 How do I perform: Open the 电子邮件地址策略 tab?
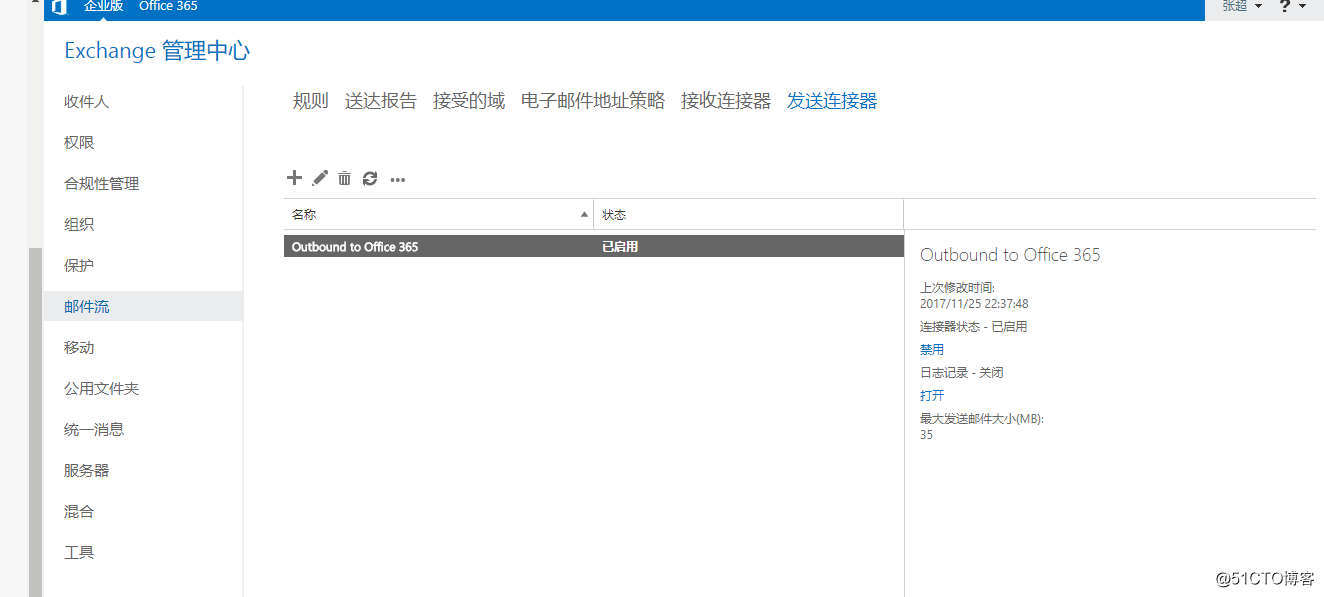point(593,101)
